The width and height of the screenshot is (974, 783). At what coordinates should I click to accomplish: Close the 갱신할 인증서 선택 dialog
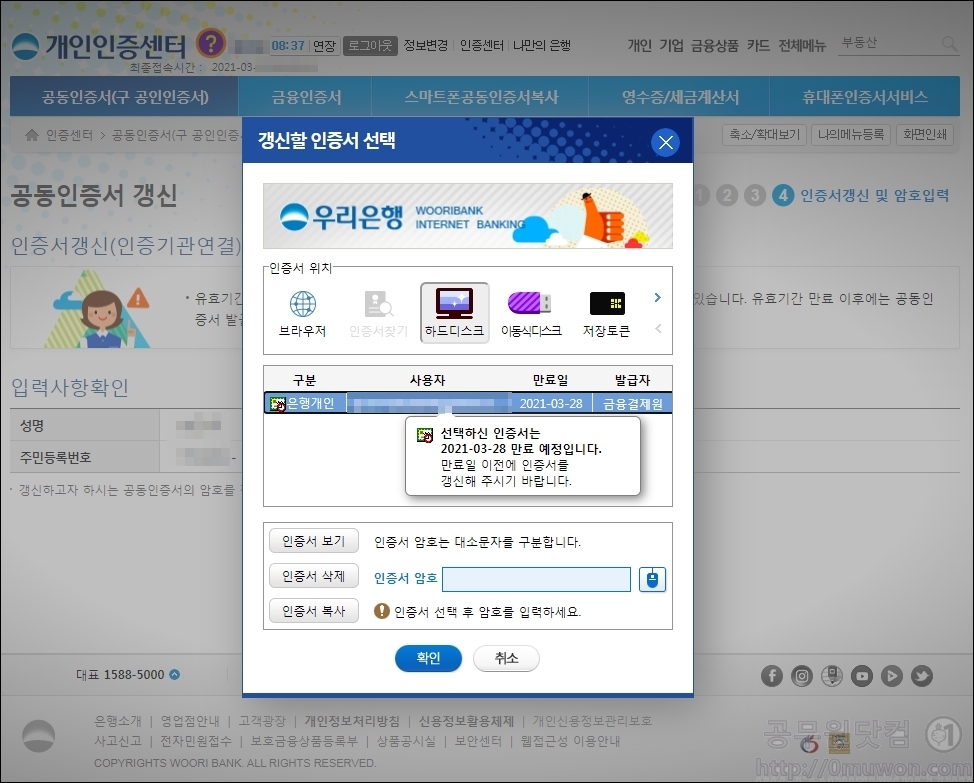click(665, 142)
